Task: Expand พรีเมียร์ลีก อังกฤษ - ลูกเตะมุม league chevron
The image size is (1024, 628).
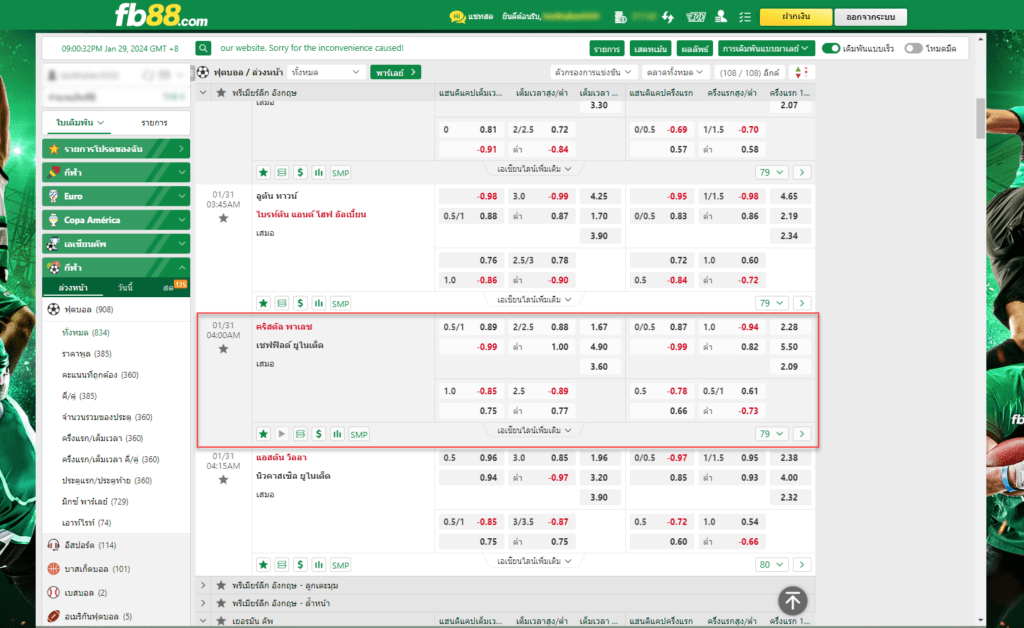Action: (203, 586)
